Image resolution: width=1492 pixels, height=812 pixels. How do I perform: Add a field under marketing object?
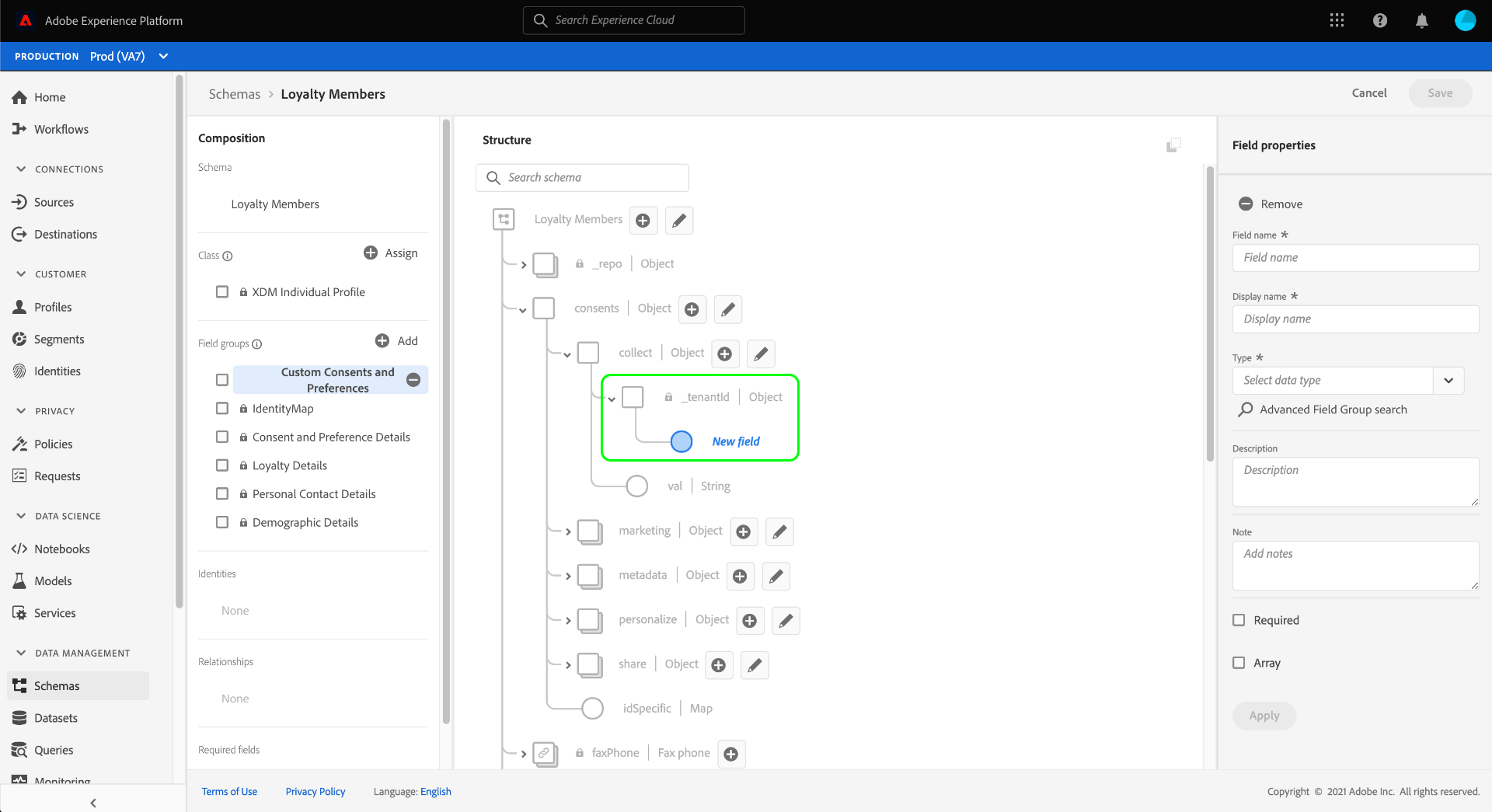(x=744, y=531)
